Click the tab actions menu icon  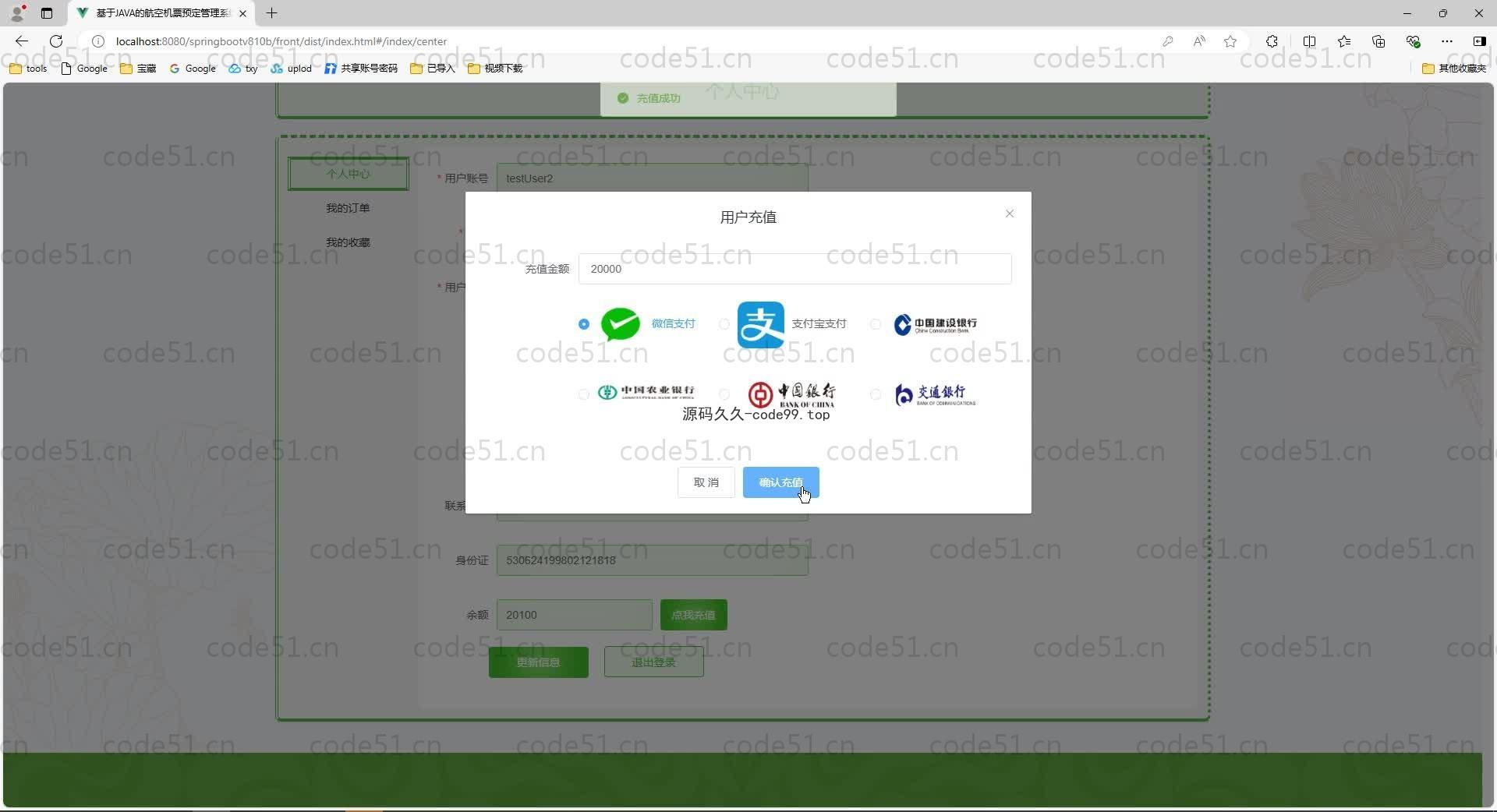(47, 13)
